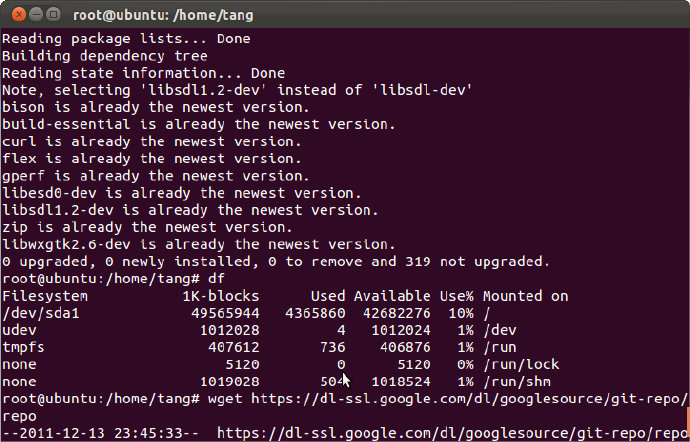Click the 'tmpfs' filesystem entry
Image resolution: width=690 pixels, height=442 pixels.
pyautogui.click(x=23, y=348)
